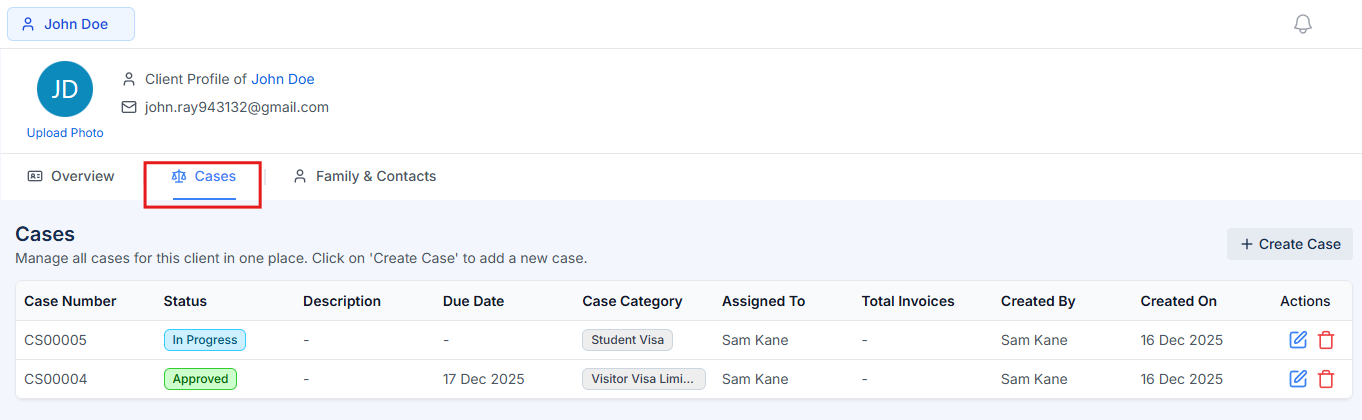Screen dimensions: 1362x420
Task: Click the Approved status badge
Action: 200,379
